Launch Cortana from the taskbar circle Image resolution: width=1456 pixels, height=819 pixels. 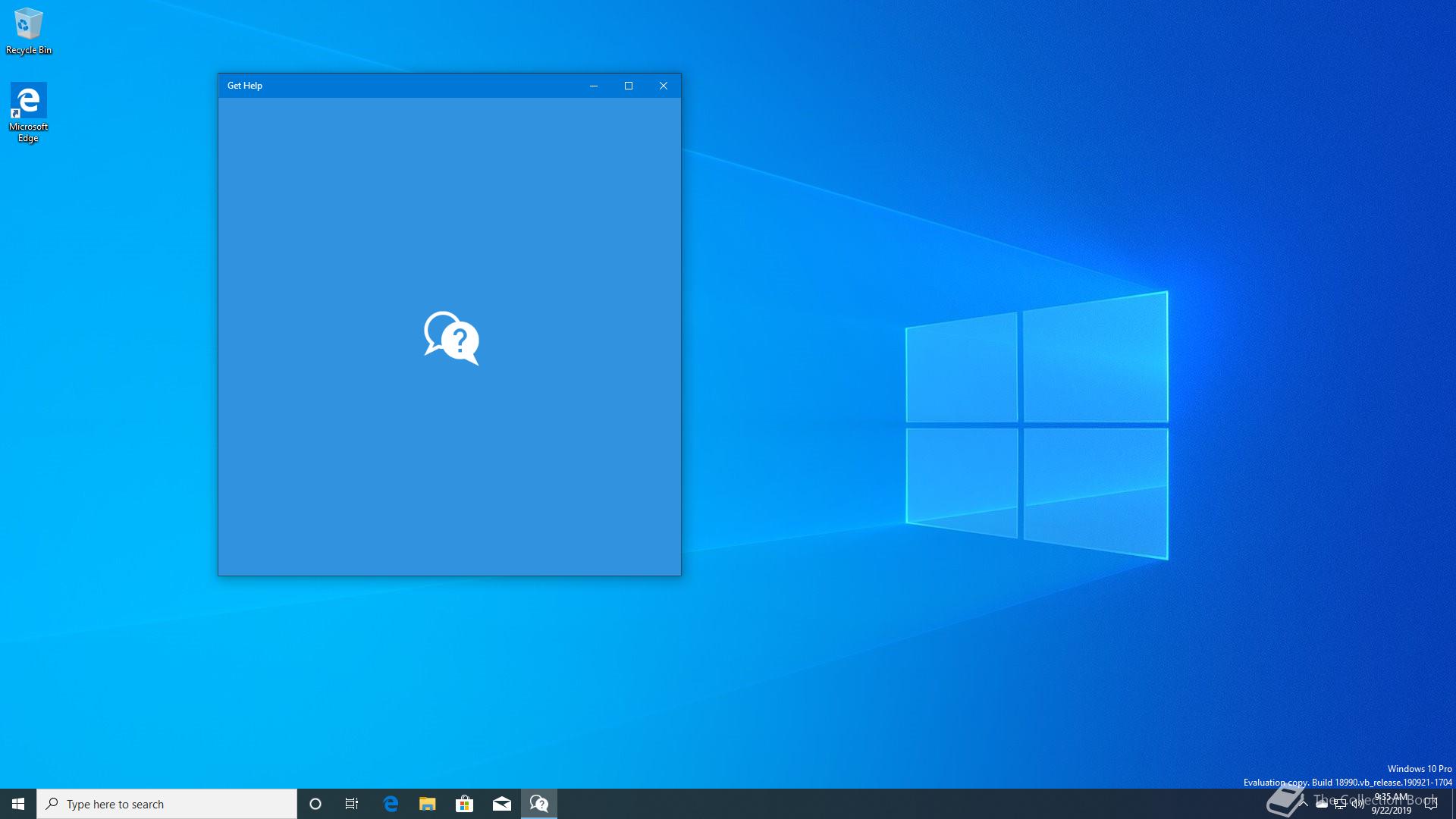(315, 804)
